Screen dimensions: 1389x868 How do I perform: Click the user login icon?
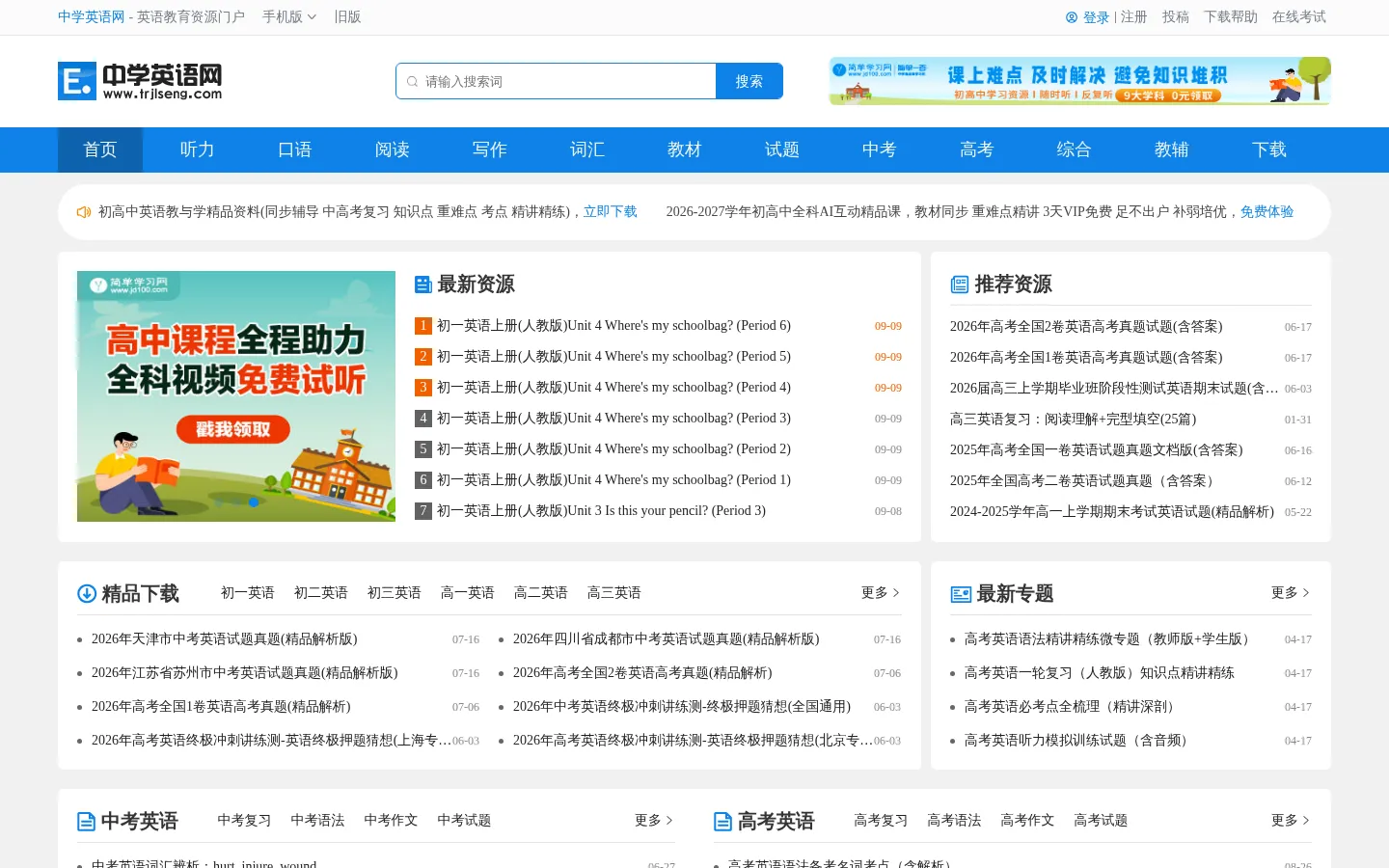click(1072, 17)
